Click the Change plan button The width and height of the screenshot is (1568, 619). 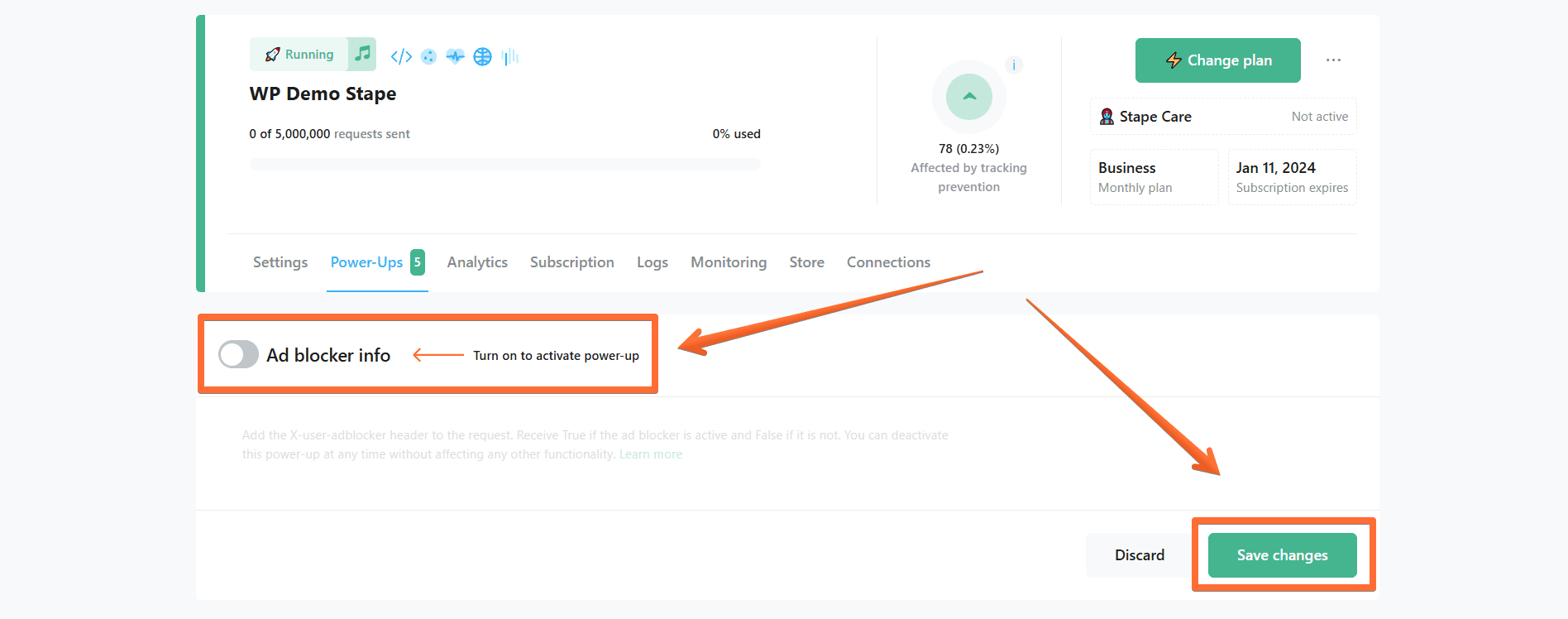[1217, 60]
